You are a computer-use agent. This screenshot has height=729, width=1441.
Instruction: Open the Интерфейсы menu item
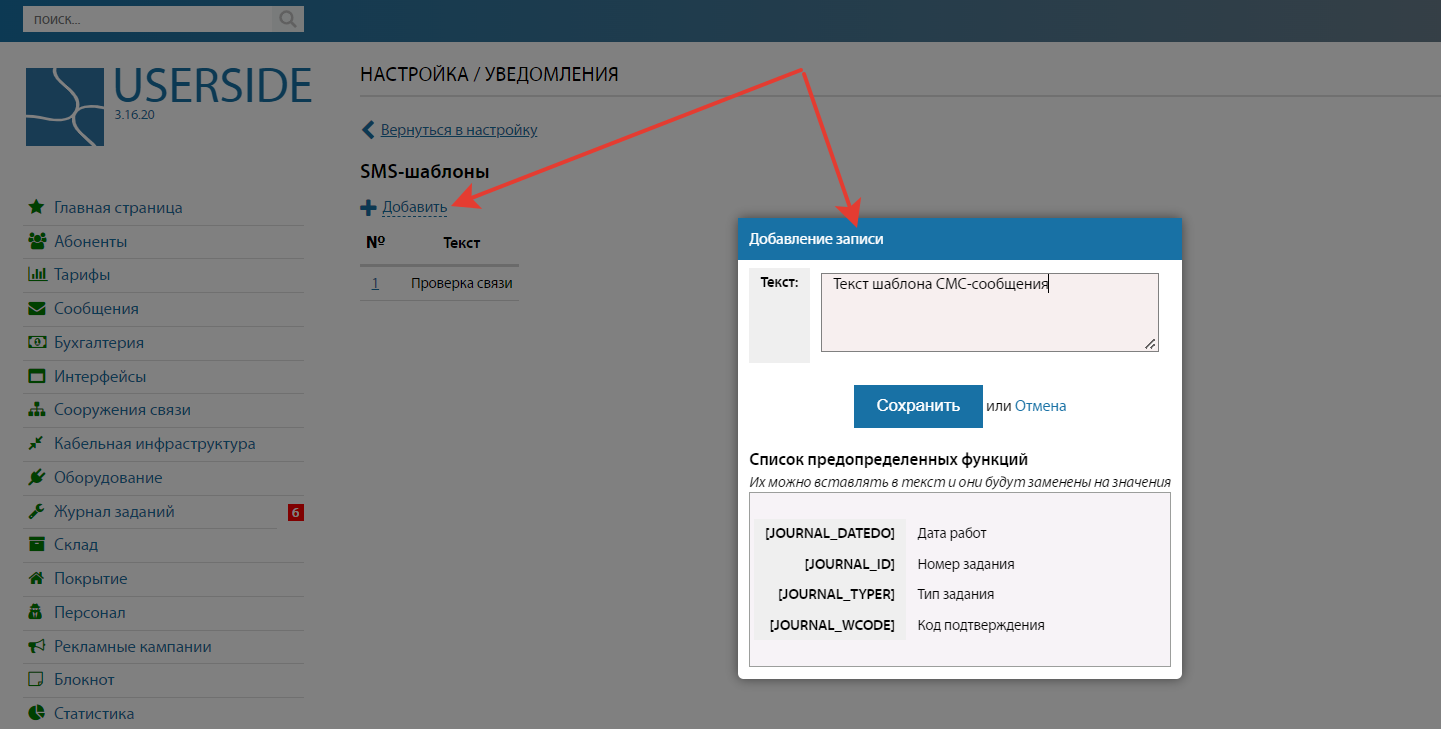pos(100,376)
